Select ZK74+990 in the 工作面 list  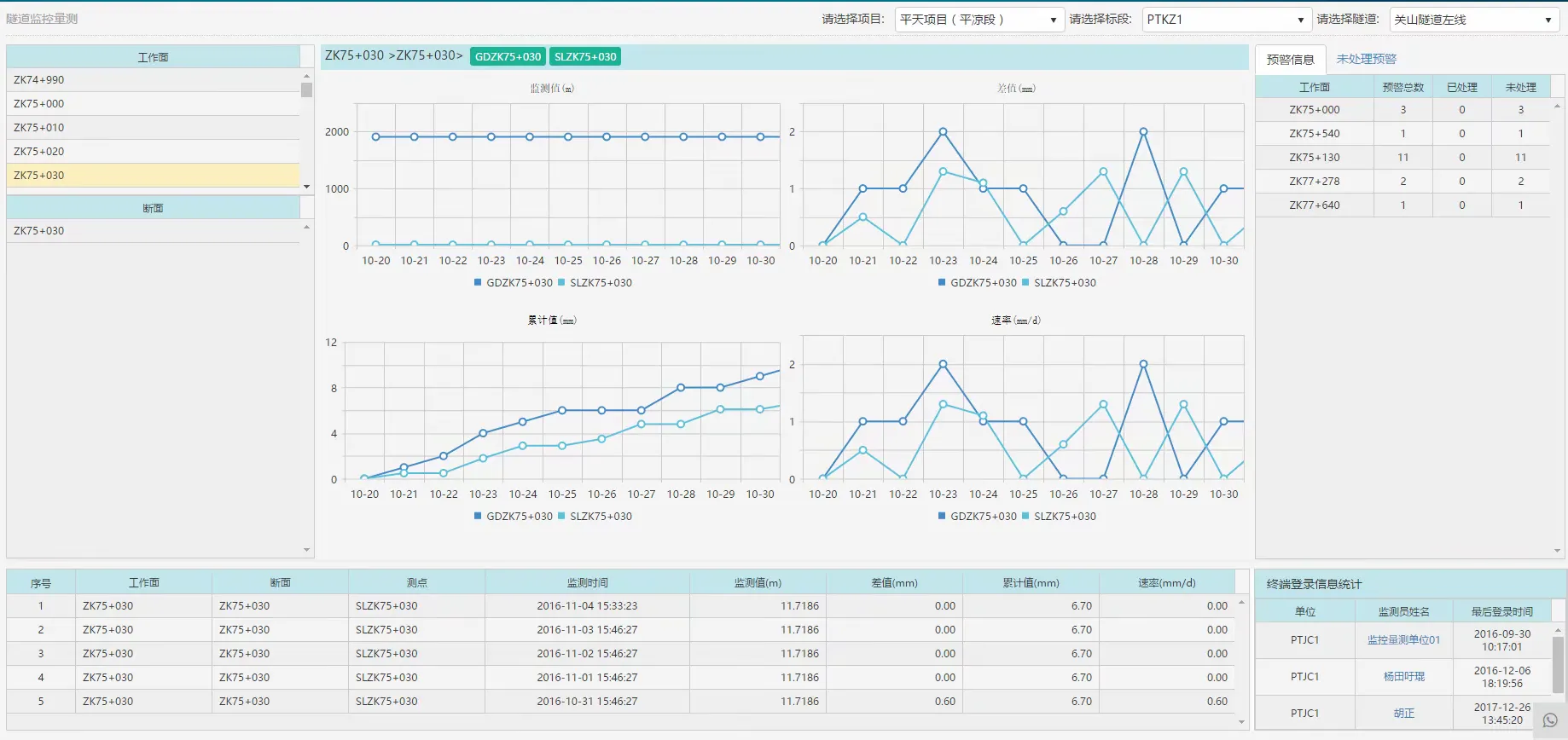[x=154, y=80]
